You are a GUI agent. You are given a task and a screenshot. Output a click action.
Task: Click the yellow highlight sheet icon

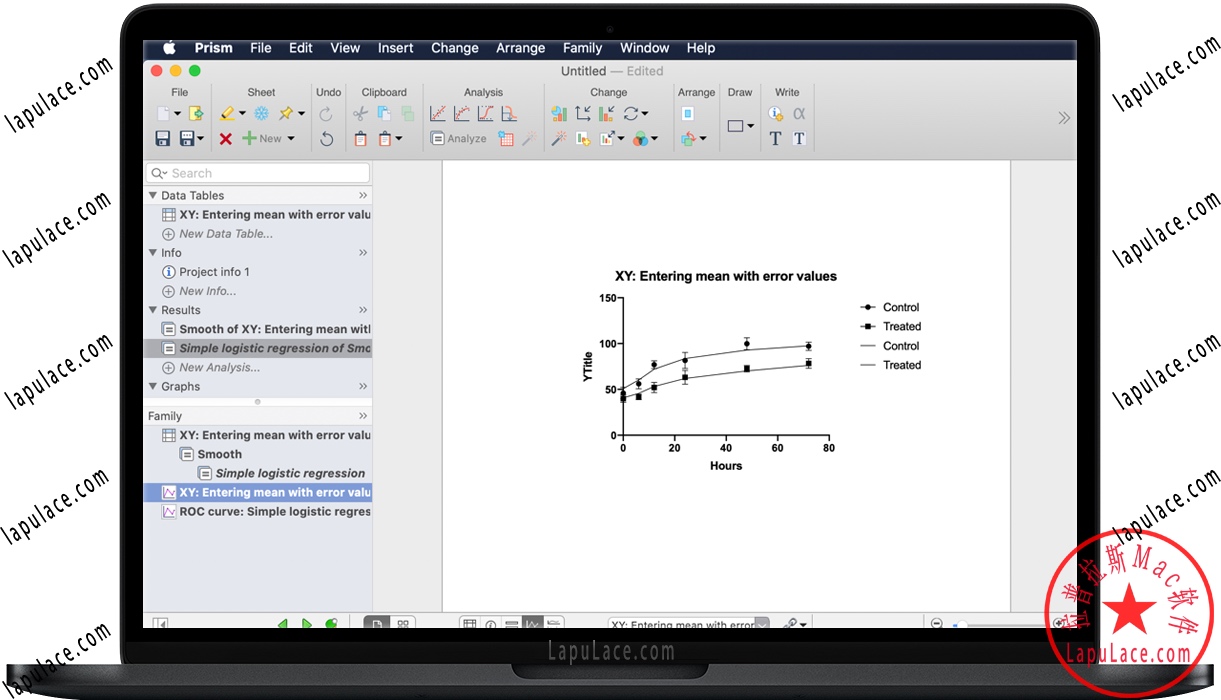coord(228,114)
